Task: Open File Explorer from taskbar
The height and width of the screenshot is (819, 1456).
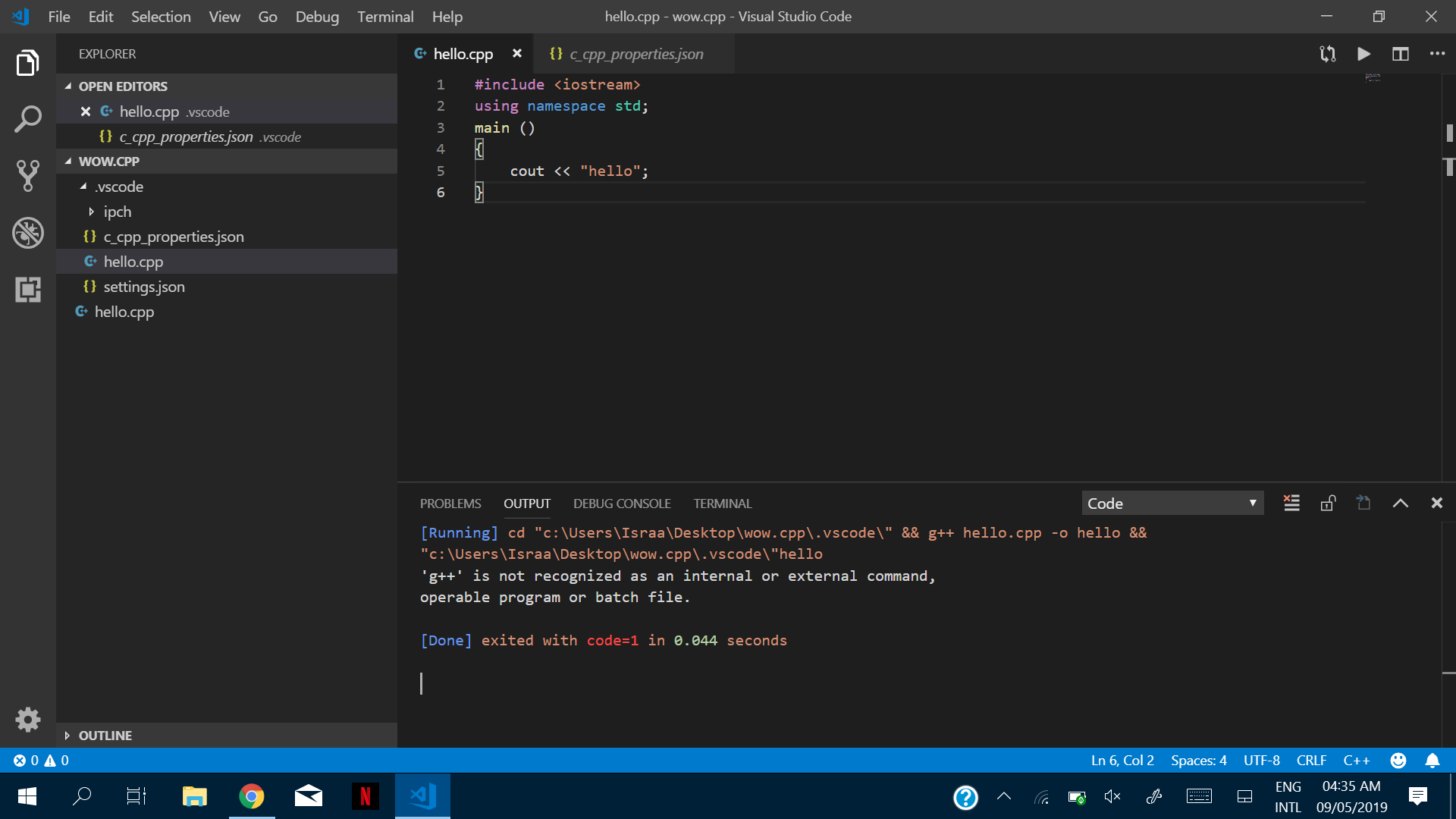Action: (x=195, y=796)
